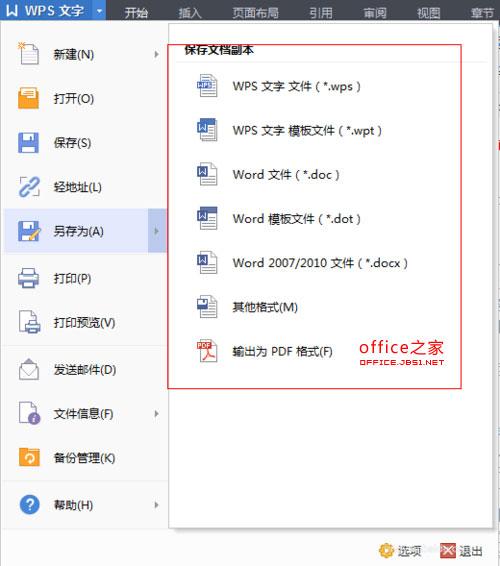The image size is (500, 566).
Task: Select 轻地址(L) menu entry
Action: coord(85,187)
